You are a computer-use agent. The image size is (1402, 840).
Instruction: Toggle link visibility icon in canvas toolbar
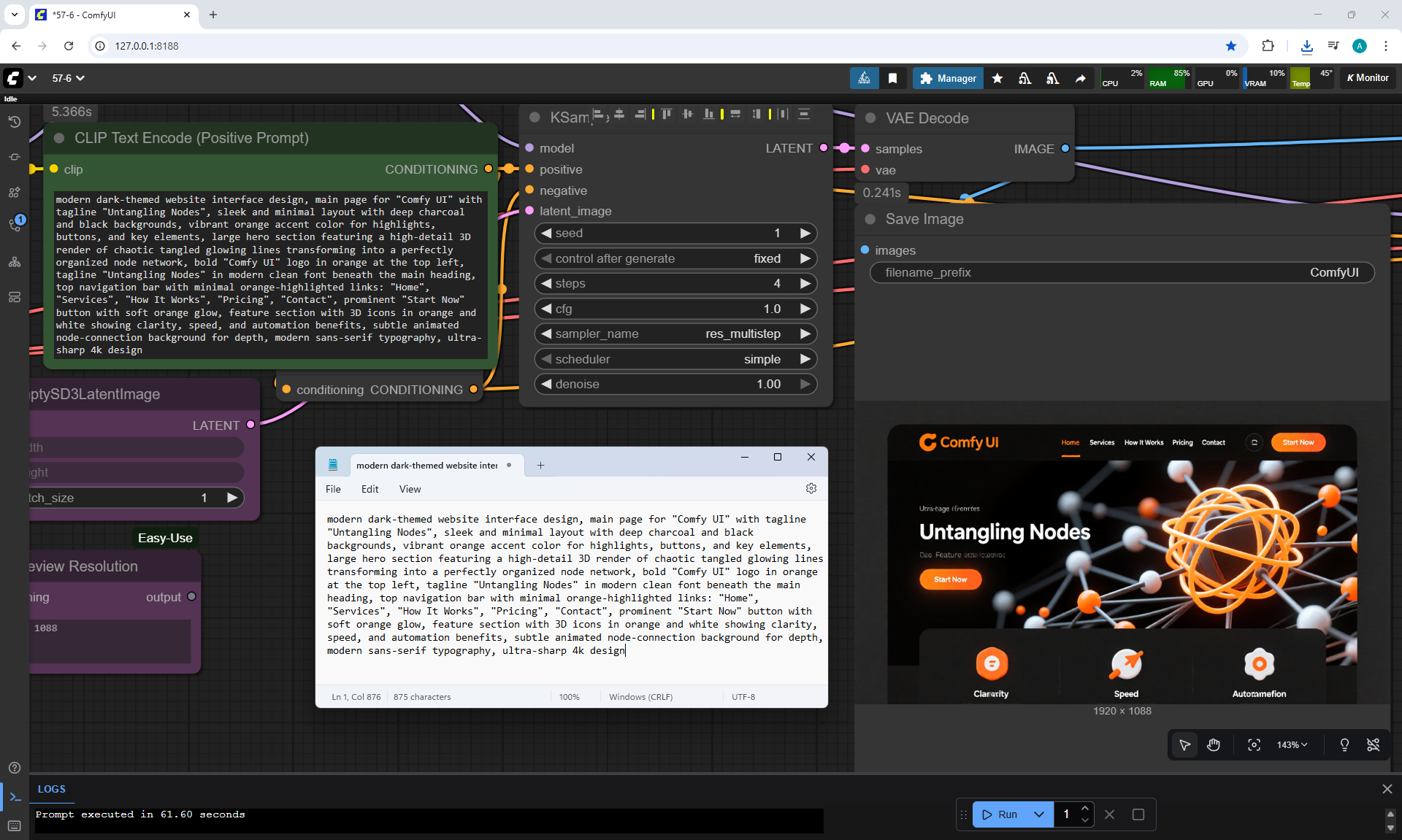(x=1373, y=745)
